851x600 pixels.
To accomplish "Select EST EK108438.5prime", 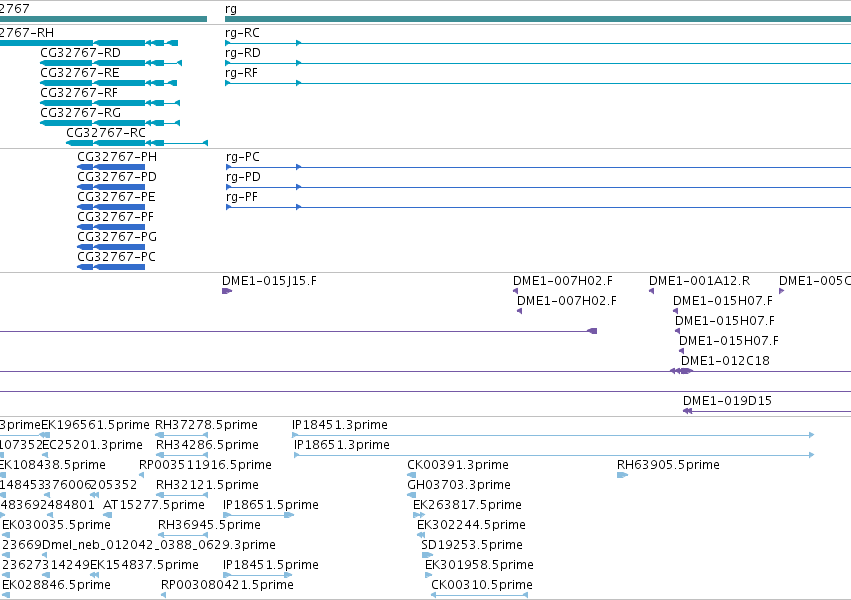I will 3,475.
